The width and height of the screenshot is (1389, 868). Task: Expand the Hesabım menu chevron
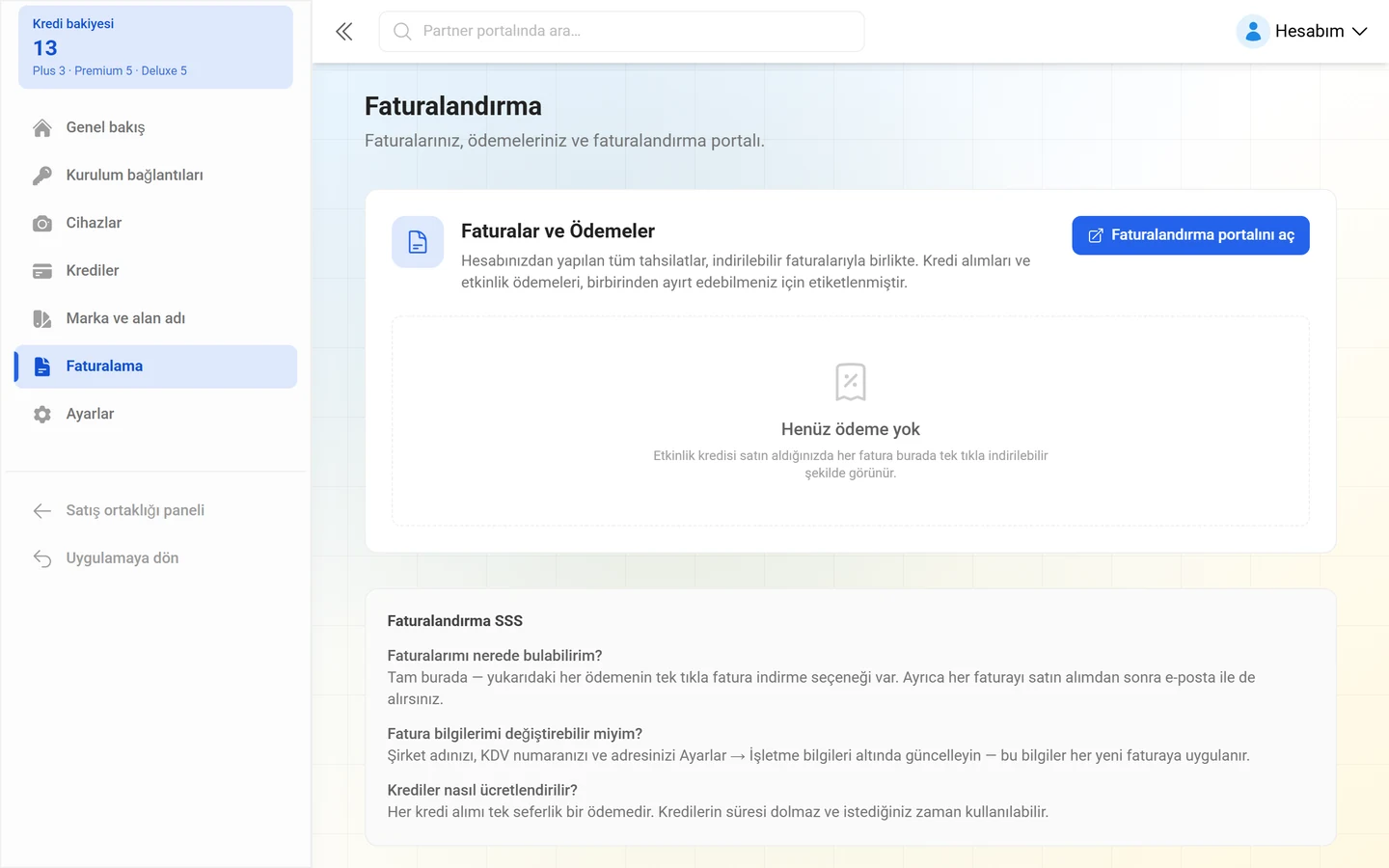[x=1360, y=32]
